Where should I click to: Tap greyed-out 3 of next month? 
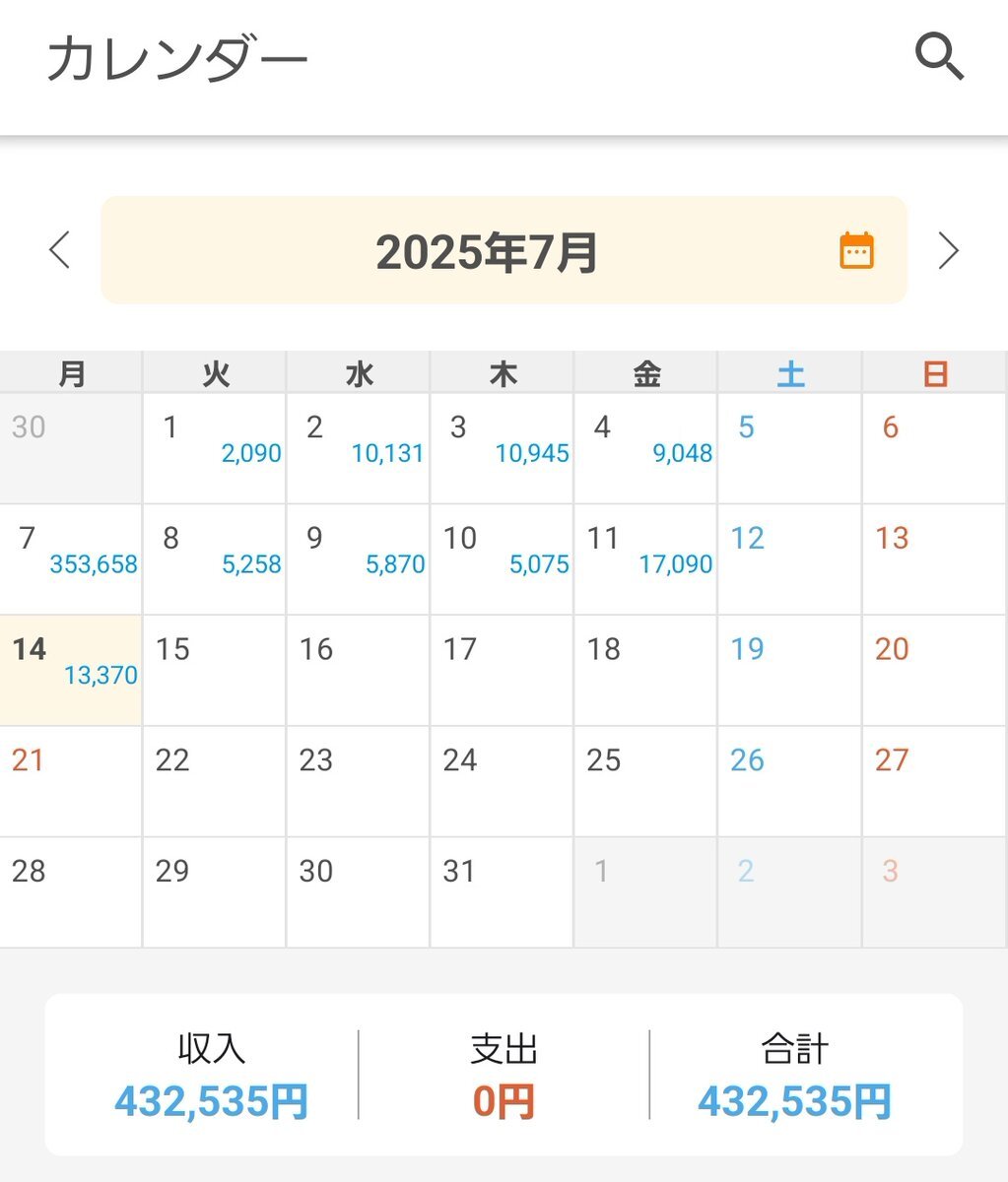[x=934, y=893]
